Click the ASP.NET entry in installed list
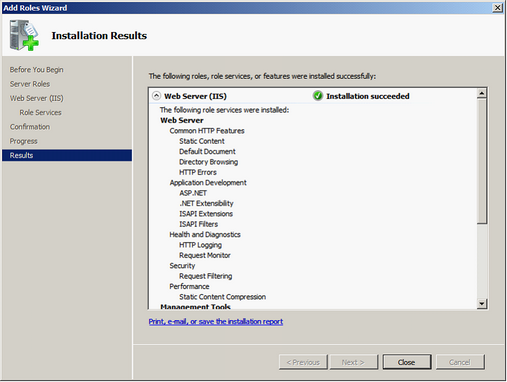This screenshot has height=382, width=507. tap(193, 193)
